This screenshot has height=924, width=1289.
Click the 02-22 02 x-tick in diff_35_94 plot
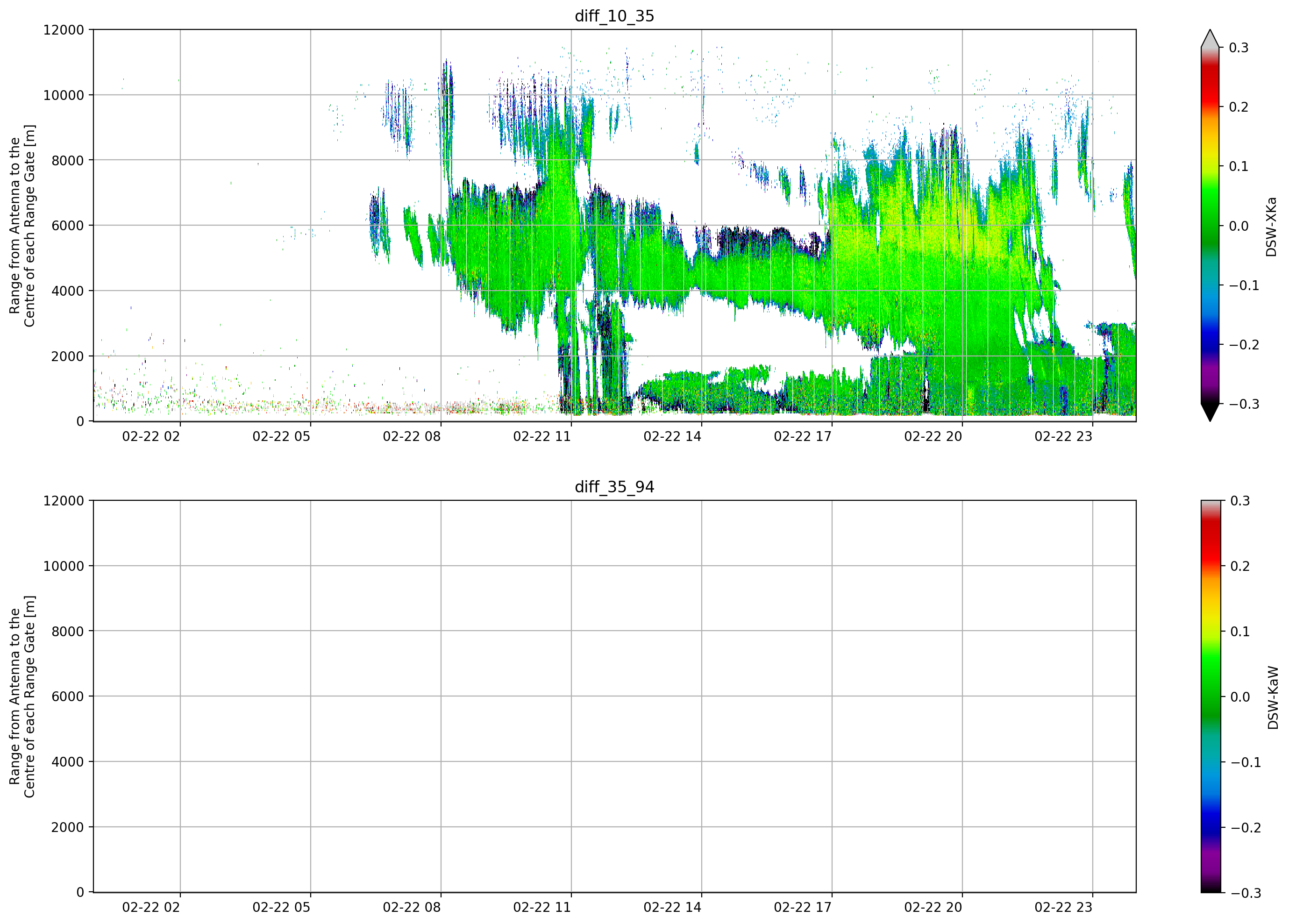(x=151, y=908)
